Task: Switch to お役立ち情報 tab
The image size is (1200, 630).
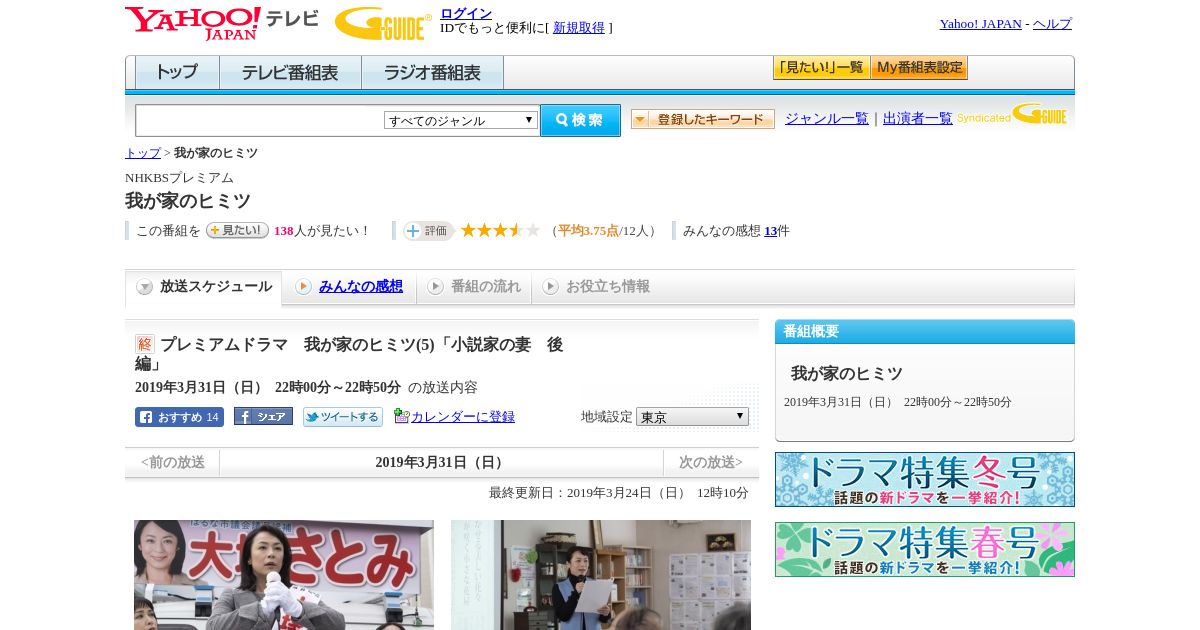Action: (596, 287)
